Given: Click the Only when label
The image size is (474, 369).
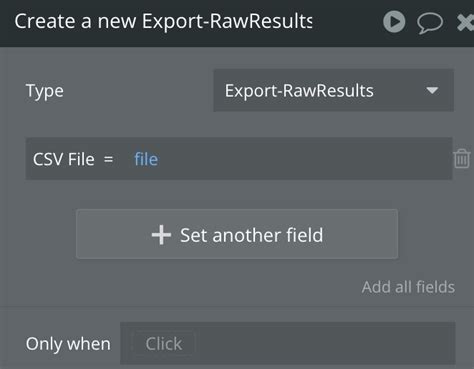Looking at the screenshot, I should pos(68,344).
